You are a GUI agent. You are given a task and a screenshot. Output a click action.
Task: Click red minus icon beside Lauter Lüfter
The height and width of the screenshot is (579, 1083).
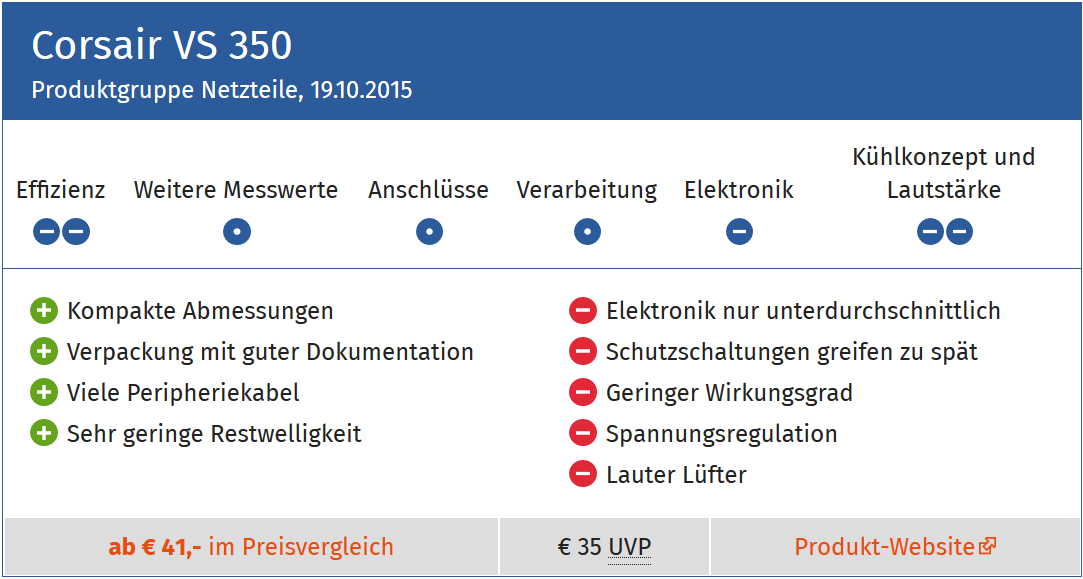[x=582, y=474]
